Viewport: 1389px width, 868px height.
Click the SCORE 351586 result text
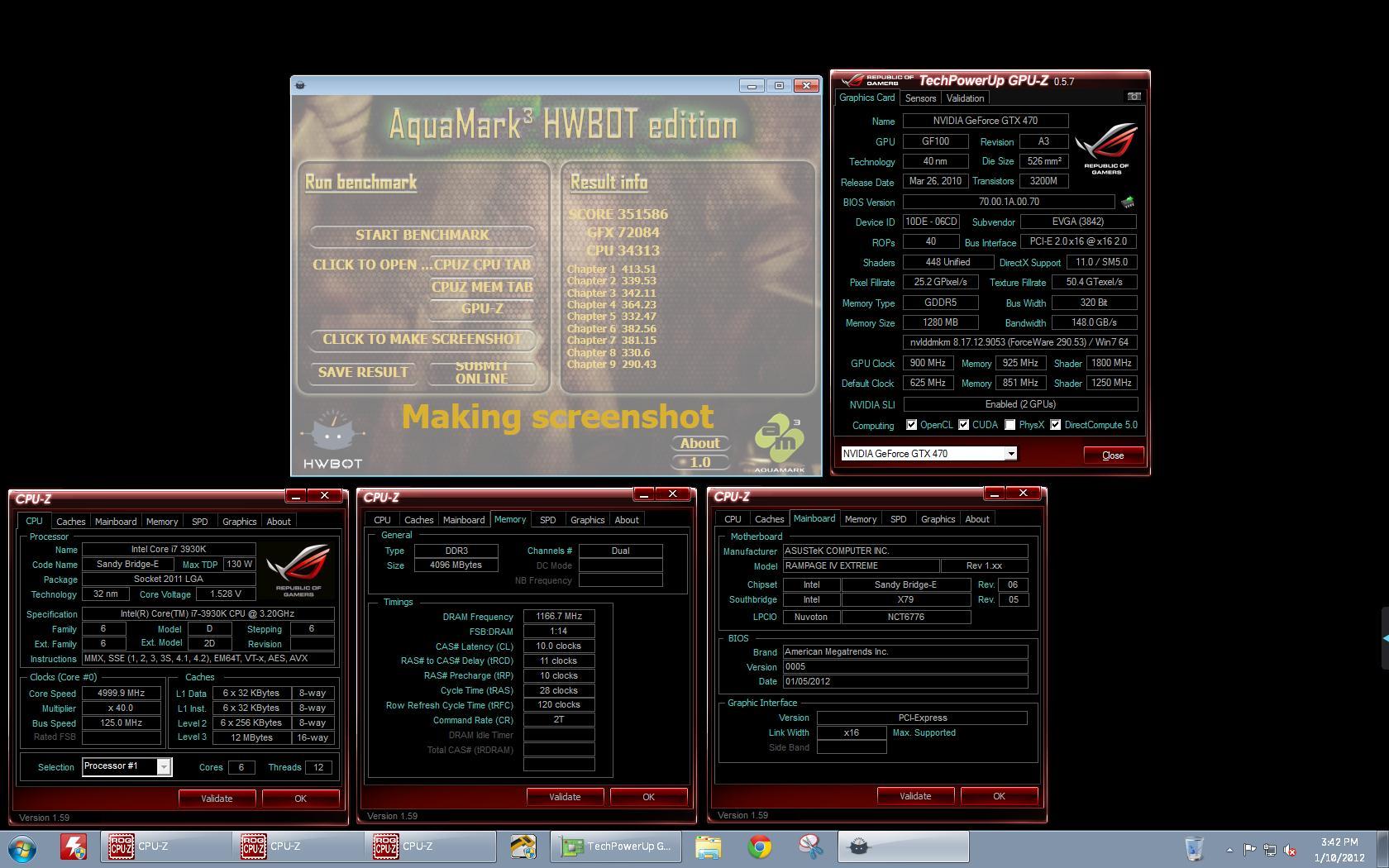618,214
